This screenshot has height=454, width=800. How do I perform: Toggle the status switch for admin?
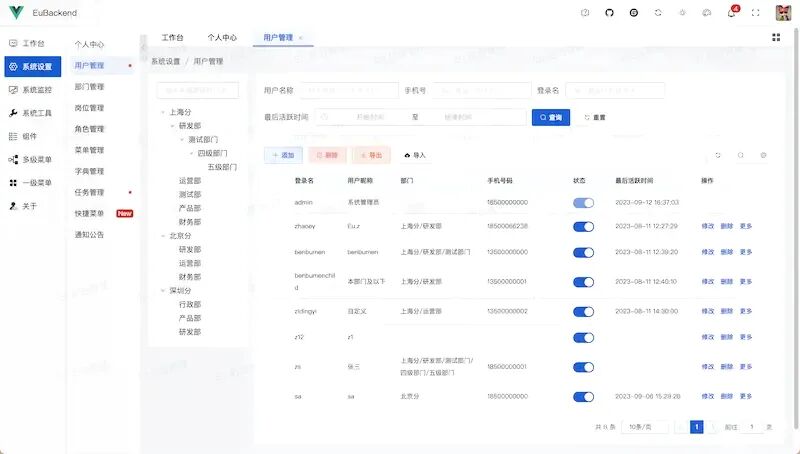point(583,203)
